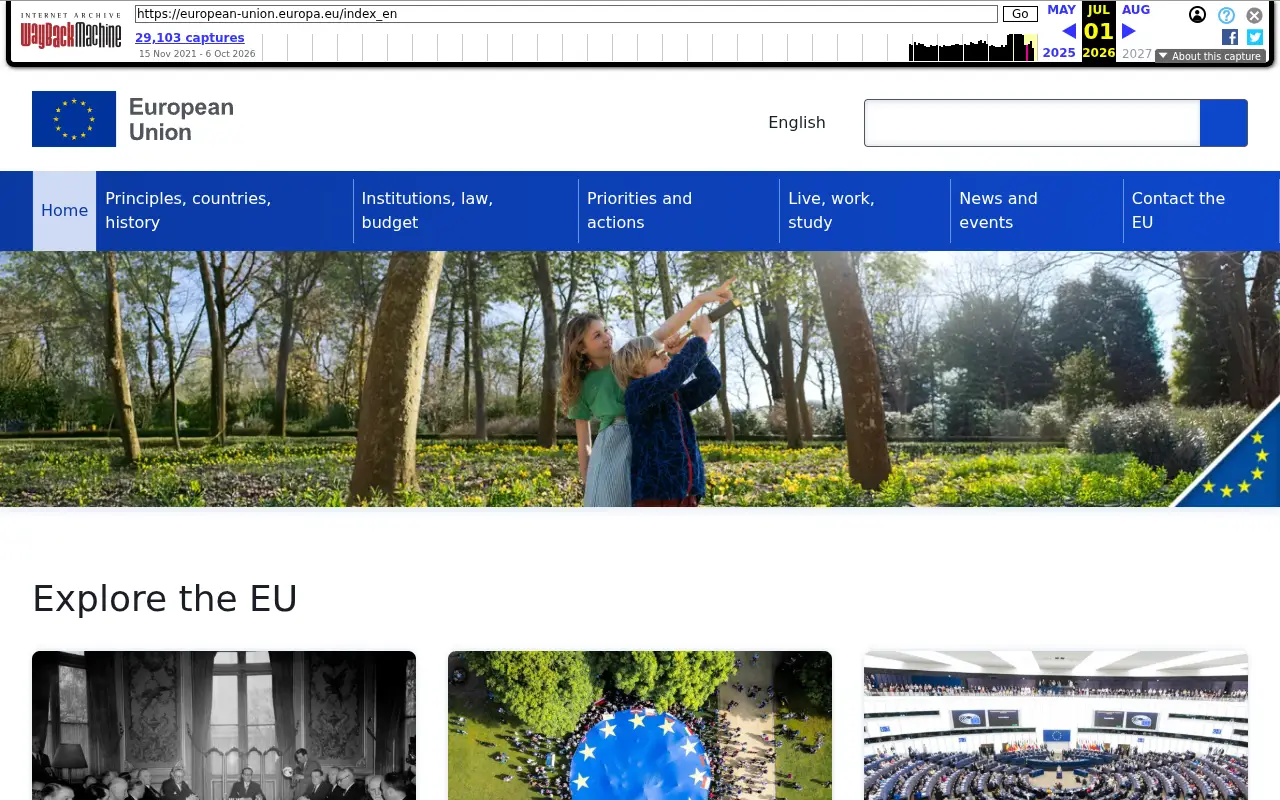
Task: Open the Wayback help question mark icon
Action: click(1226, 15)
